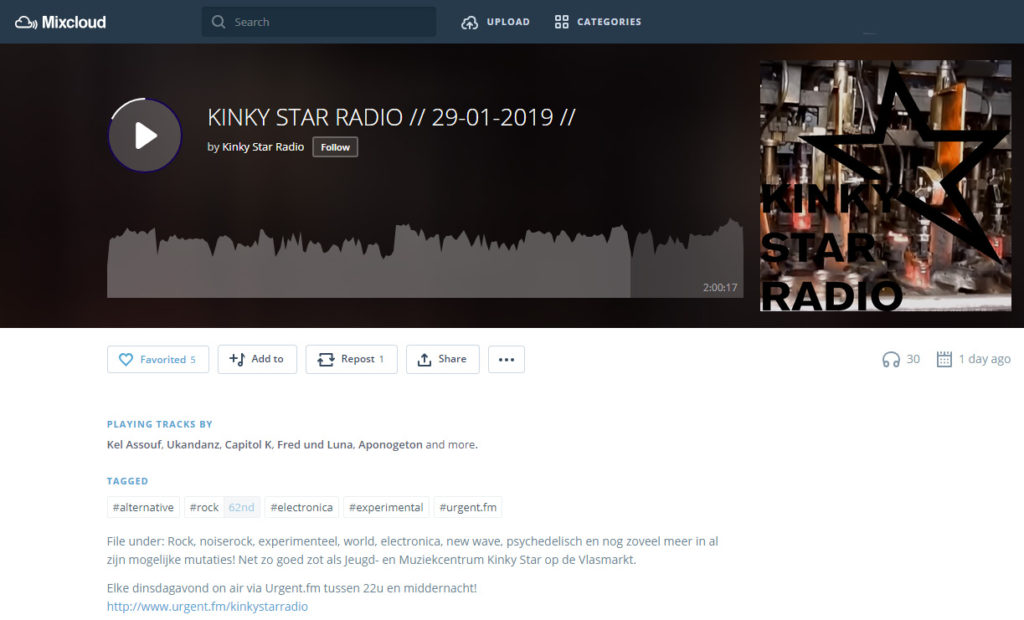Seek within the audio waveform

coord(400,260)
